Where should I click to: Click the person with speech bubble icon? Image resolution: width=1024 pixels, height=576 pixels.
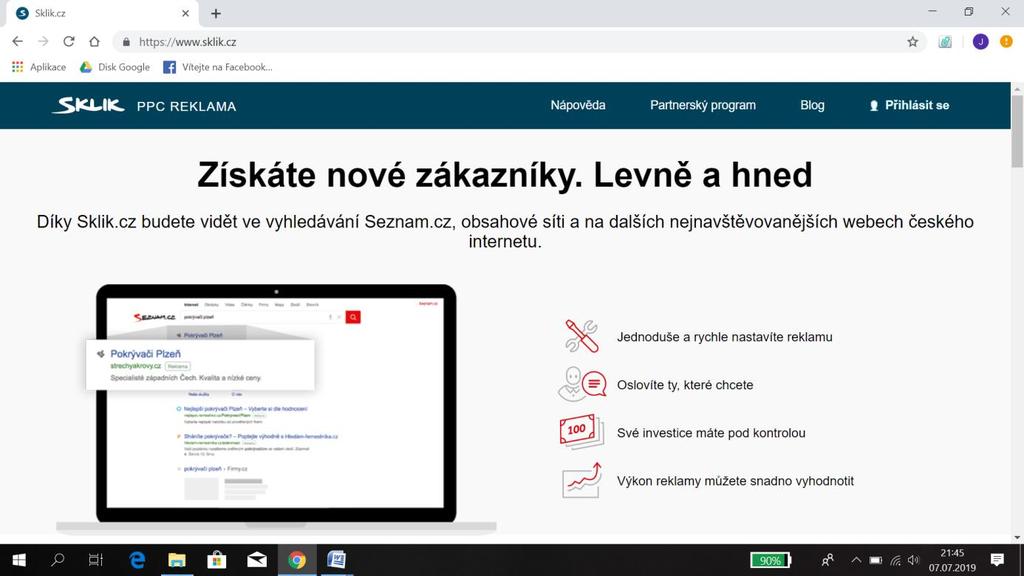582,384
